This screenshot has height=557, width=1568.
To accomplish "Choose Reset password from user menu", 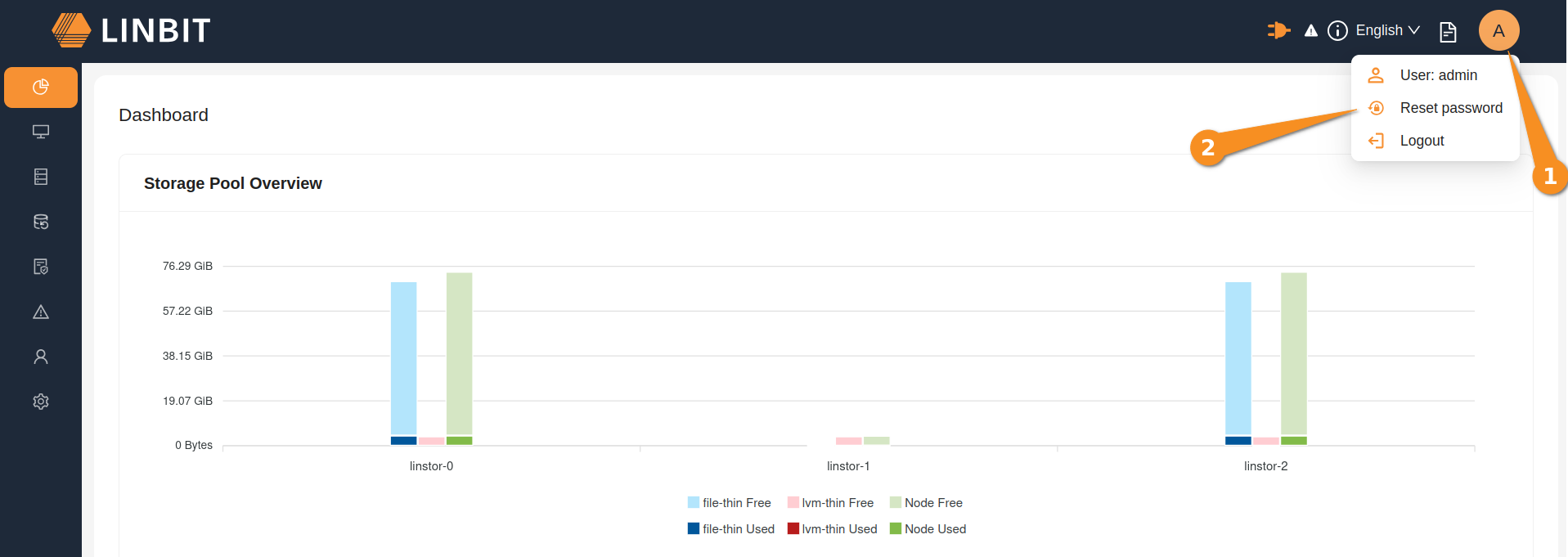I will point(1435,108).
